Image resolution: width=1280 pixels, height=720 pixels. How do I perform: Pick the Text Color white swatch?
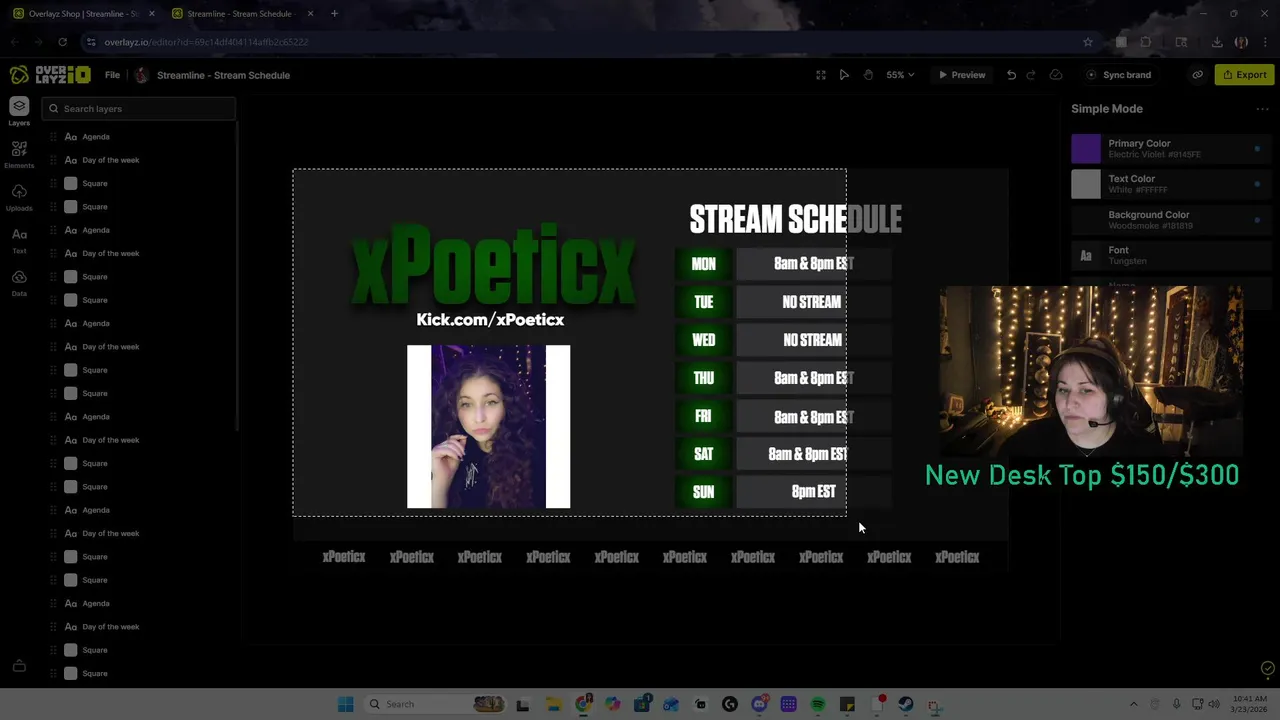(x=1086, y=184)
